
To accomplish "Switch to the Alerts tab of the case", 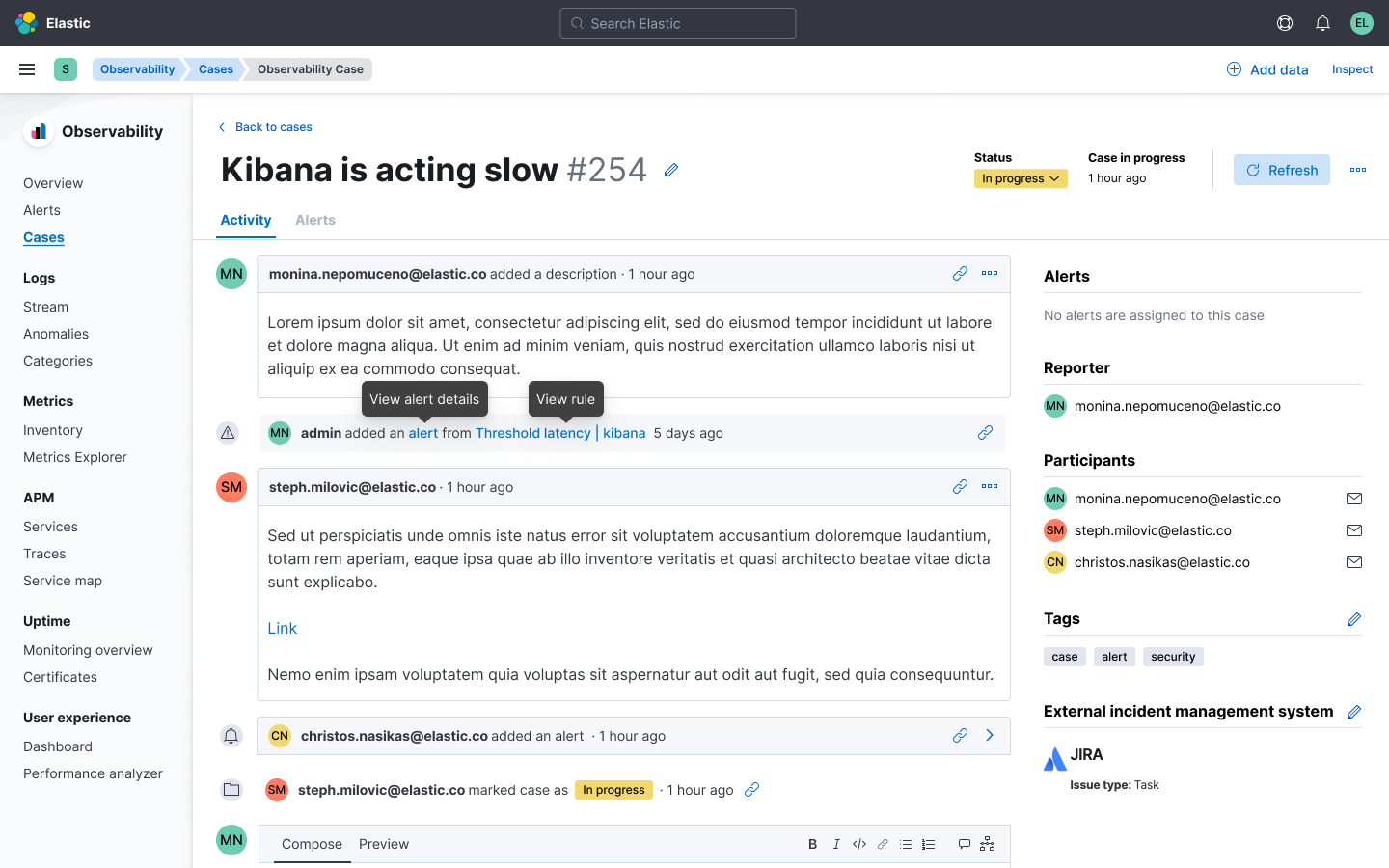I will click(x=315, y=220).
